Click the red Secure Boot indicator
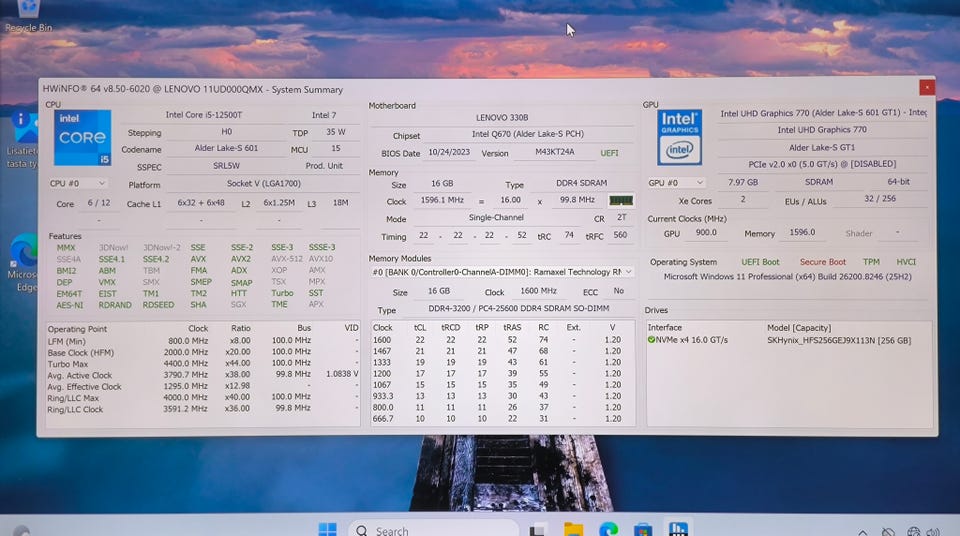This screenshot has height=536, width=960. point(822,262)
